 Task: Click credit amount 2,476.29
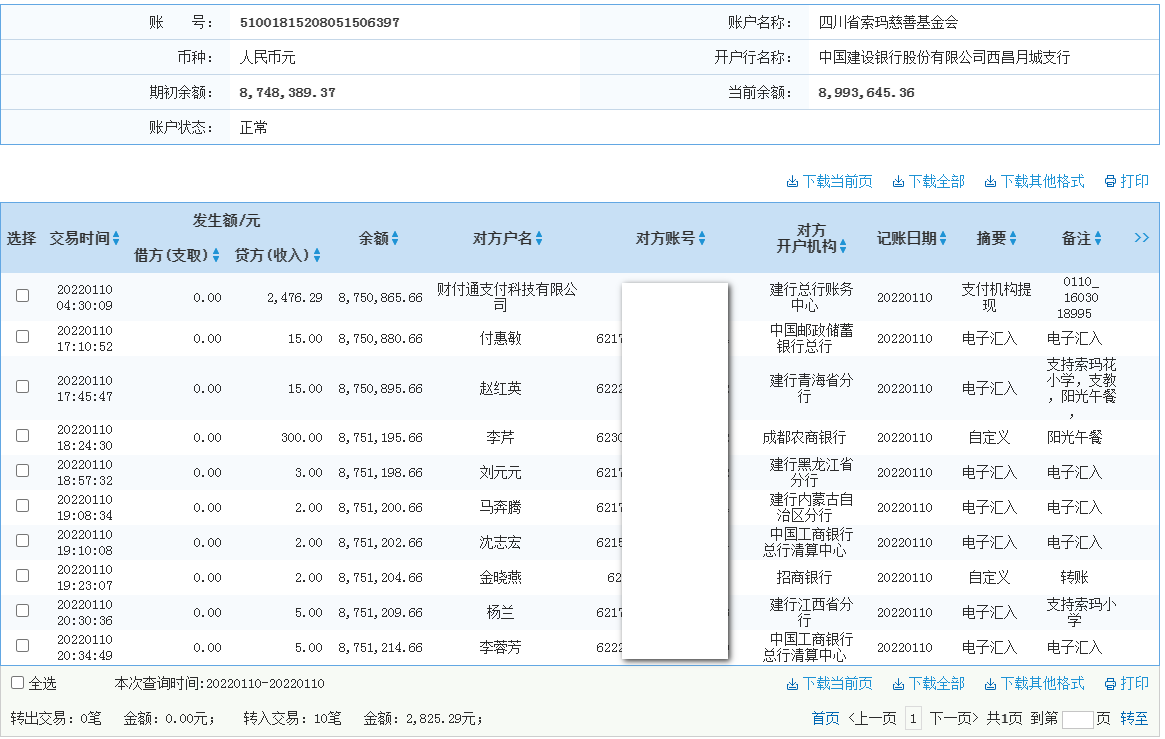[x=295, y=298]
